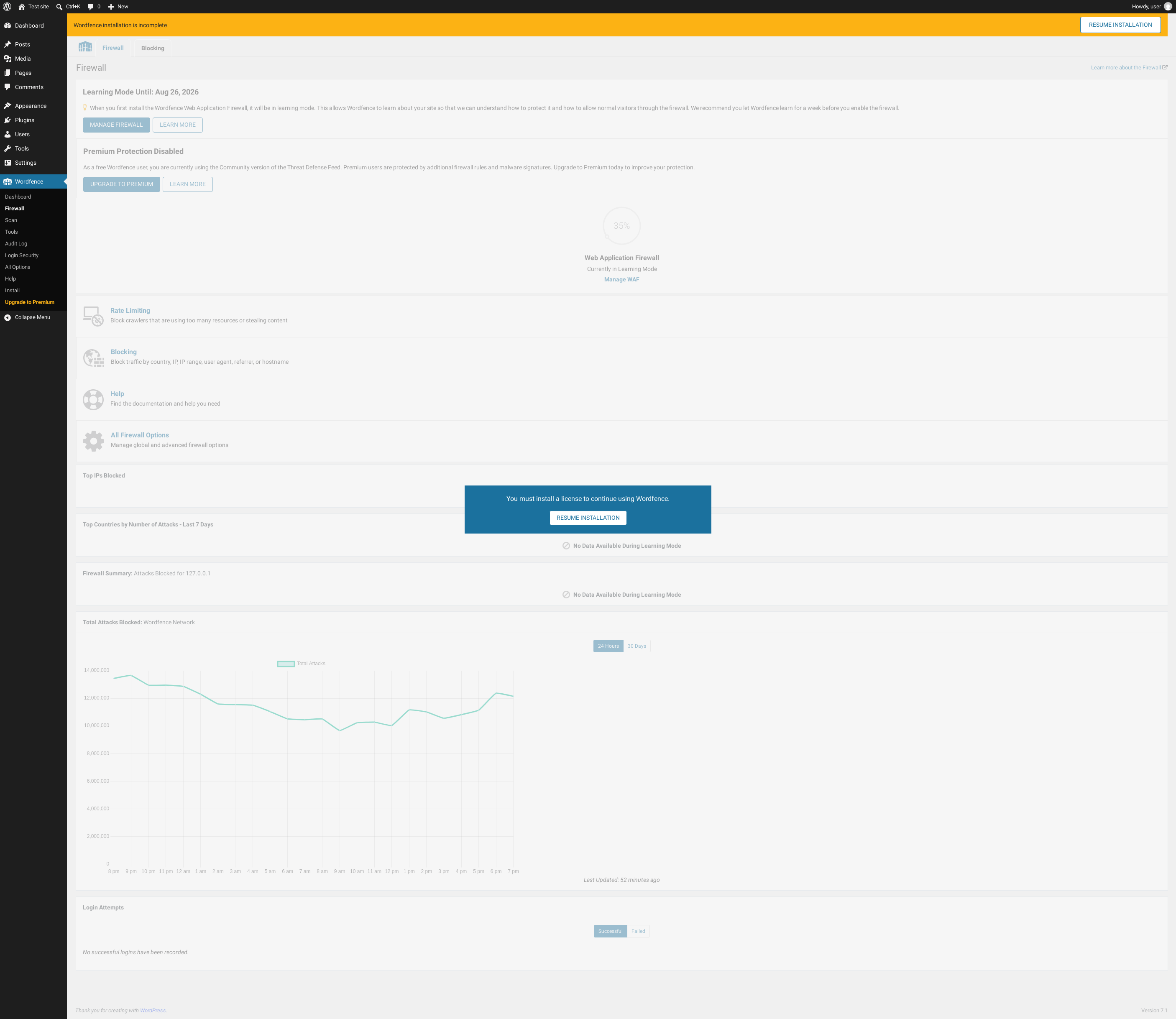Click the Ctrl+K search shortcut label

73,7
